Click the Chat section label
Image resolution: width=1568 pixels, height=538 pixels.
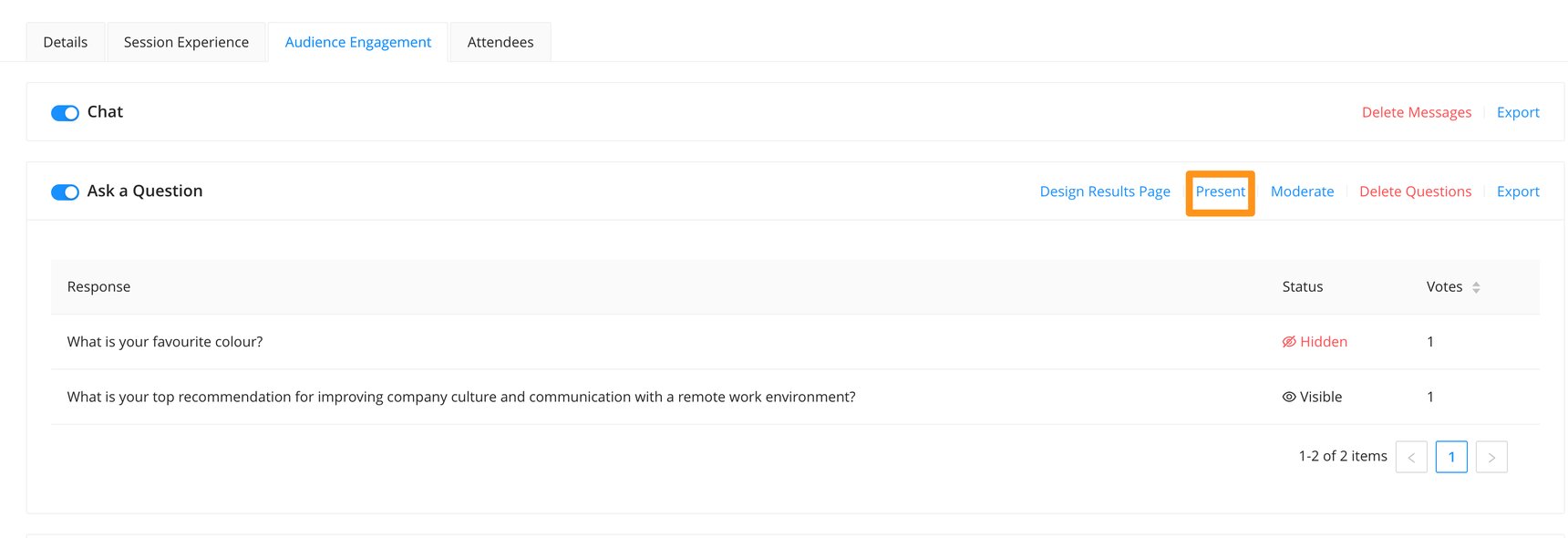[105, 112]
